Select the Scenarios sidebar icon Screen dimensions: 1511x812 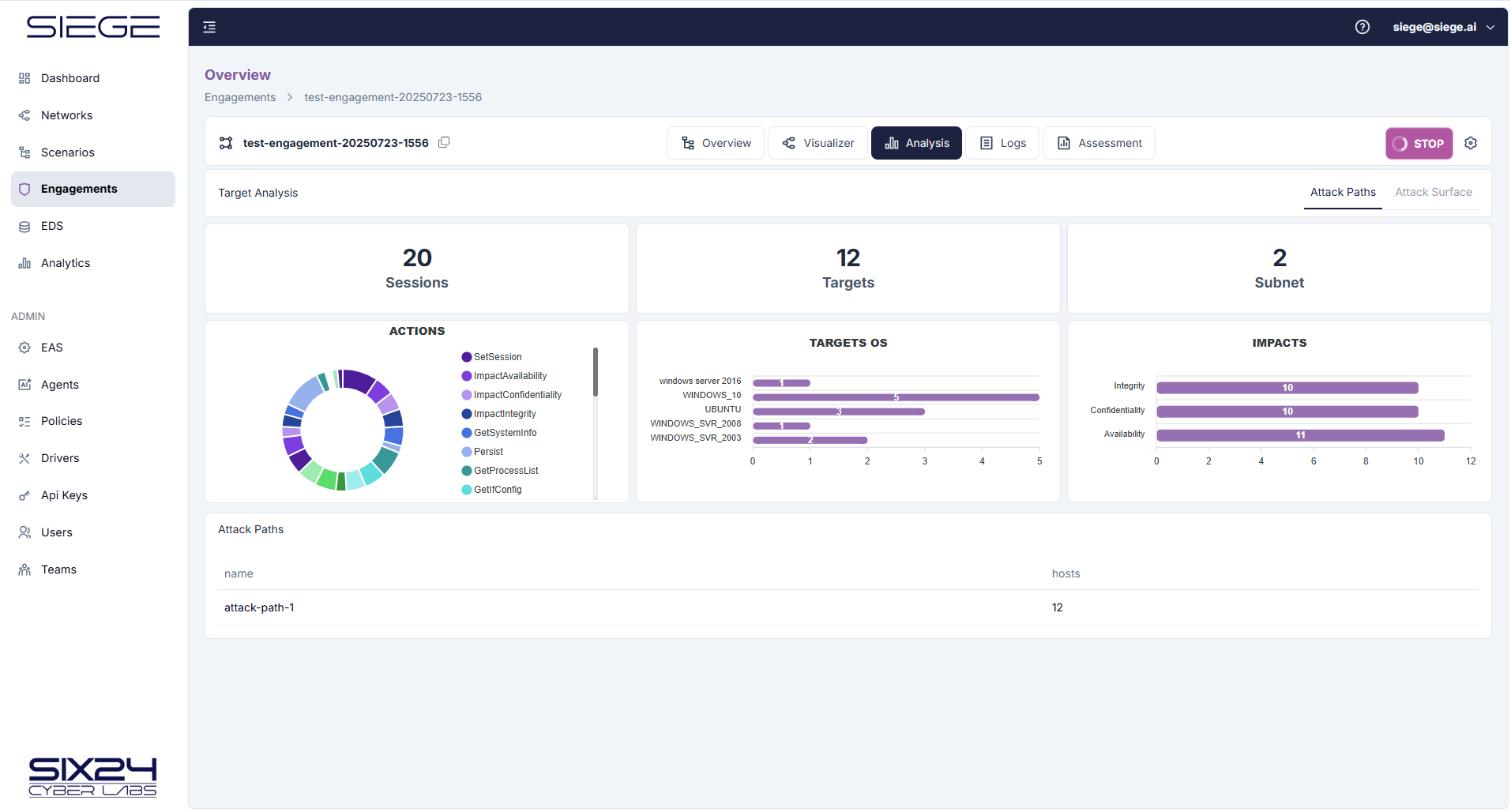[x=24, y=152]
